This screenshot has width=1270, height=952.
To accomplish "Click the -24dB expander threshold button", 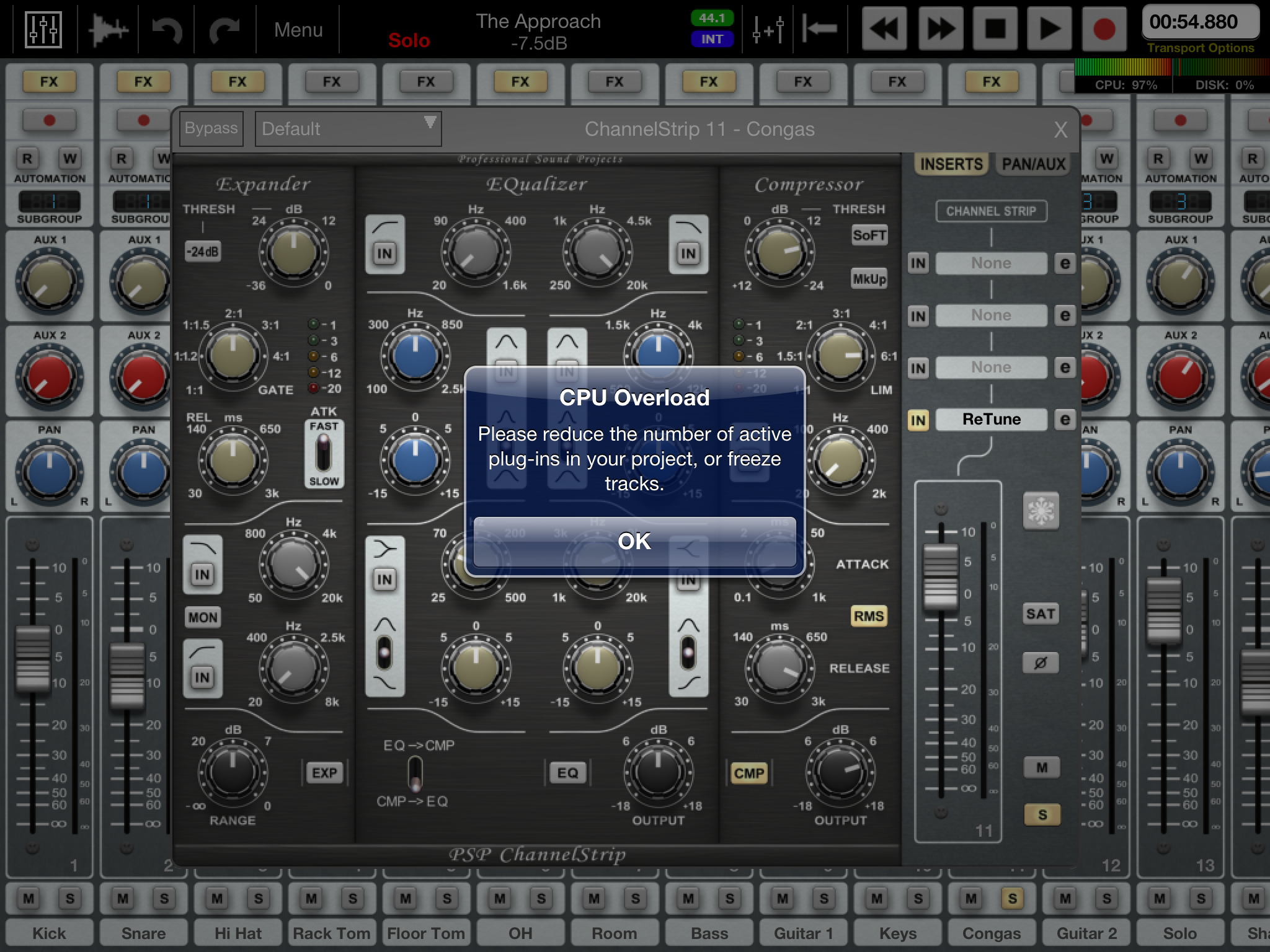I will tap(203, 252).
